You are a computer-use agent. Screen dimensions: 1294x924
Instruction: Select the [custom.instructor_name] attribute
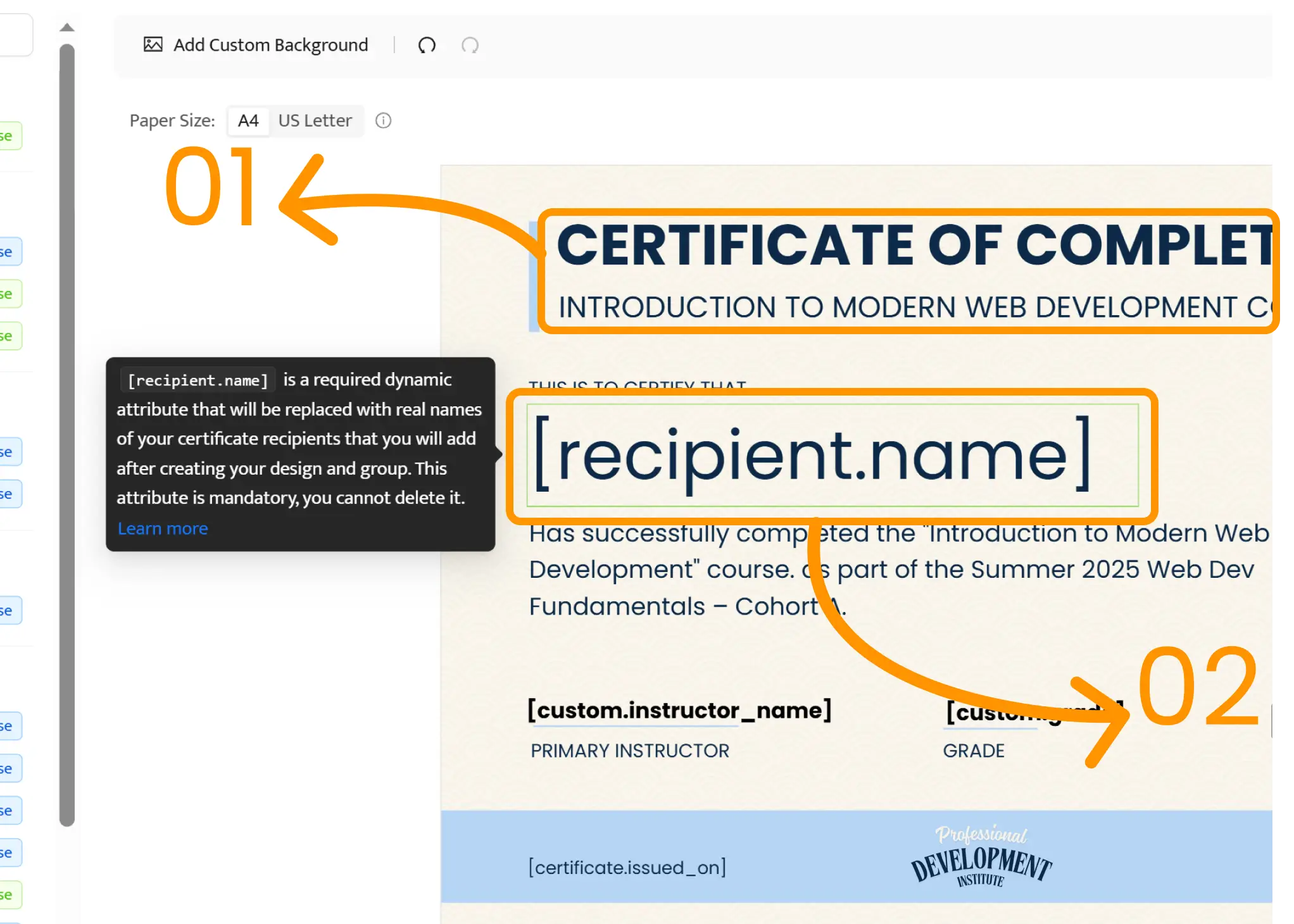(x=679, y=710)
